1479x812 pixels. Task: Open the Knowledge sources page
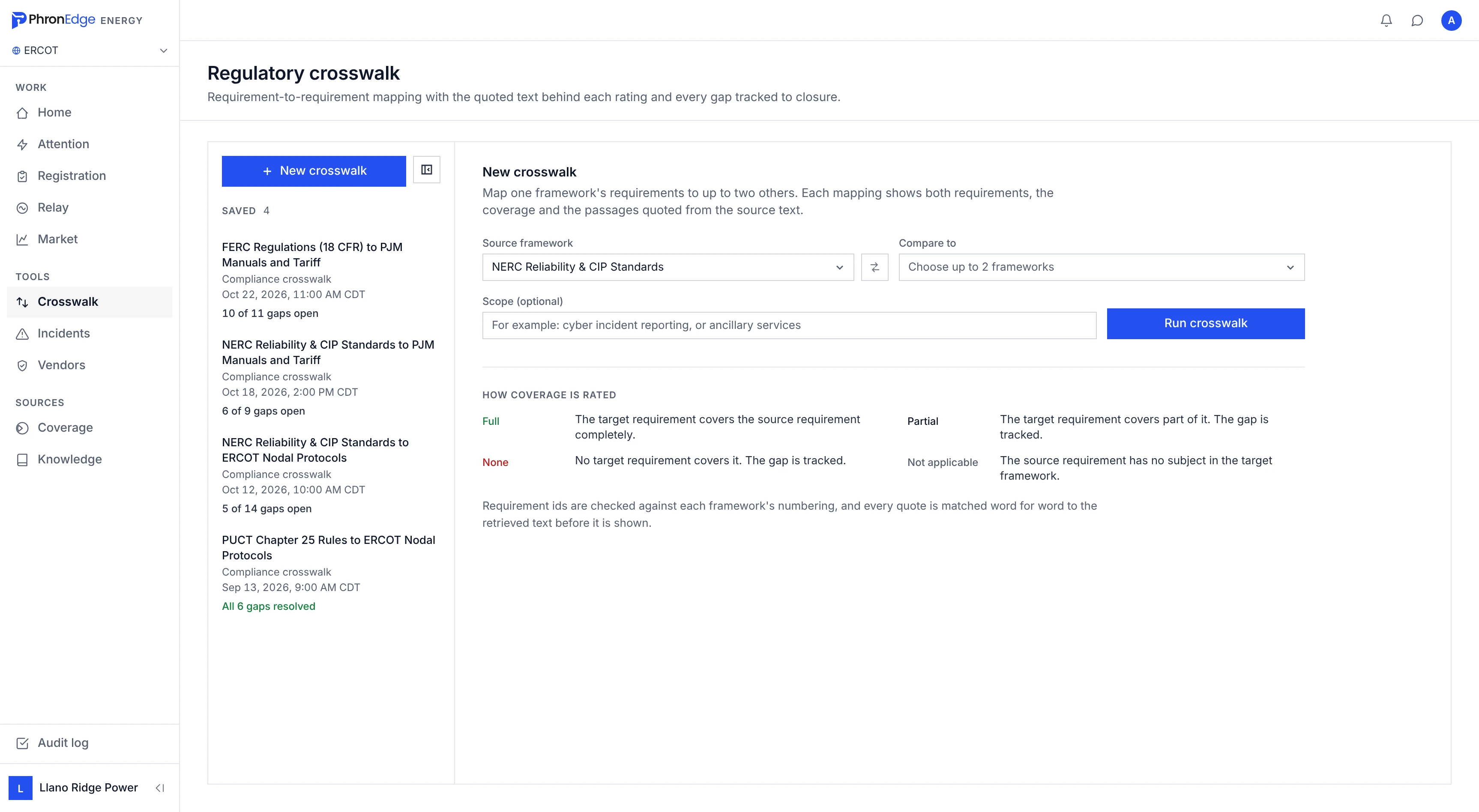[89, 459]
